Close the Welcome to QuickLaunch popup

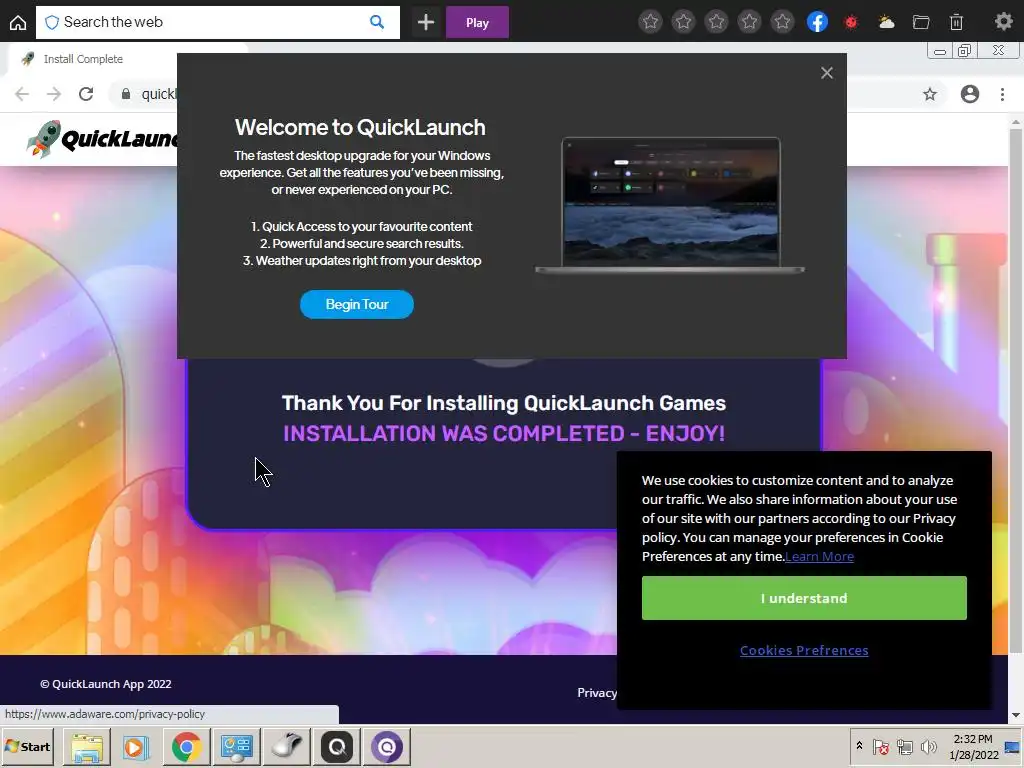[827, 72]
